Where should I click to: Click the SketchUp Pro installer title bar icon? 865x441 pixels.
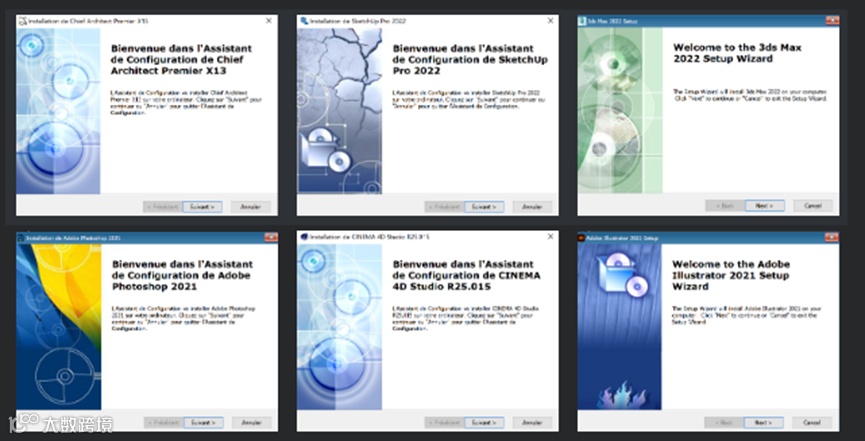pyautogui.click(x=304, y=21)
